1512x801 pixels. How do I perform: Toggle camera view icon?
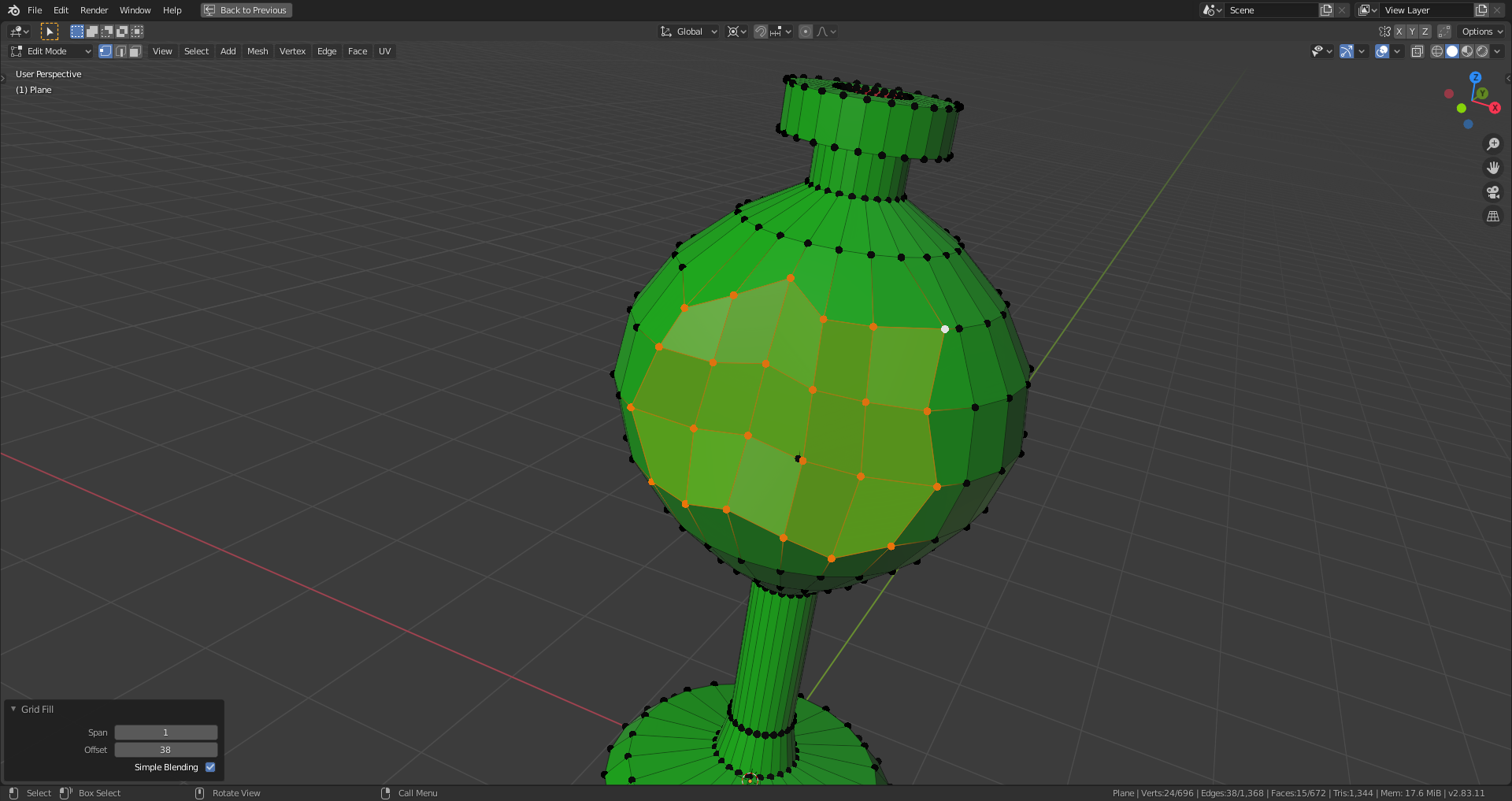click(x=1493, y=192)
